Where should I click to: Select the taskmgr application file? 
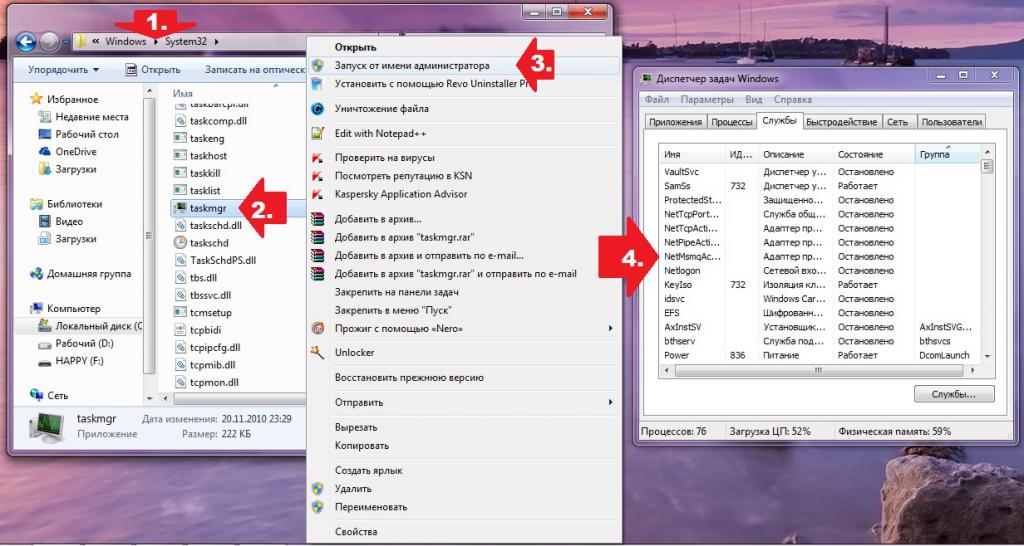pos(206,208)
